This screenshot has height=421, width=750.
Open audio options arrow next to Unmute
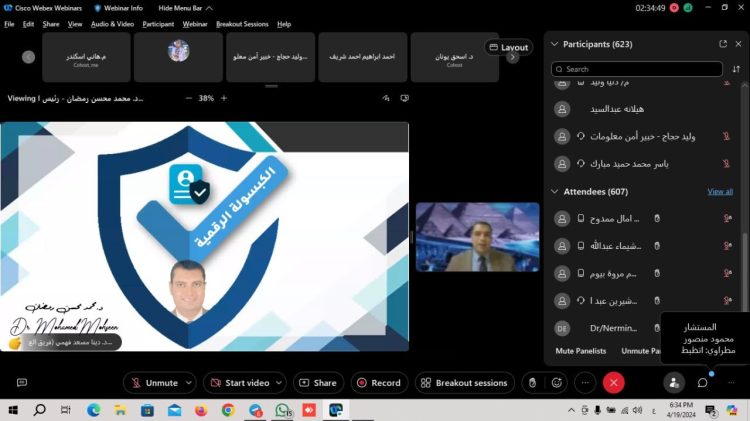click(189, 383)
